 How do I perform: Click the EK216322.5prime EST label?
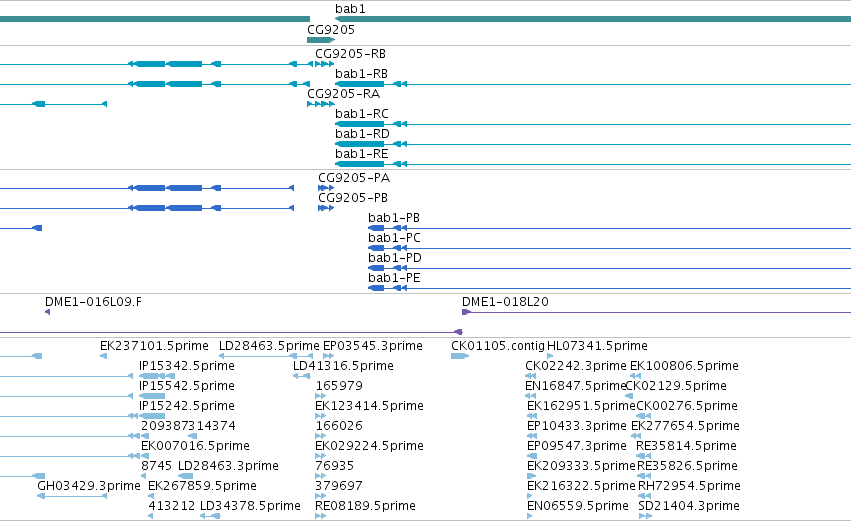[x=581, y=486]
